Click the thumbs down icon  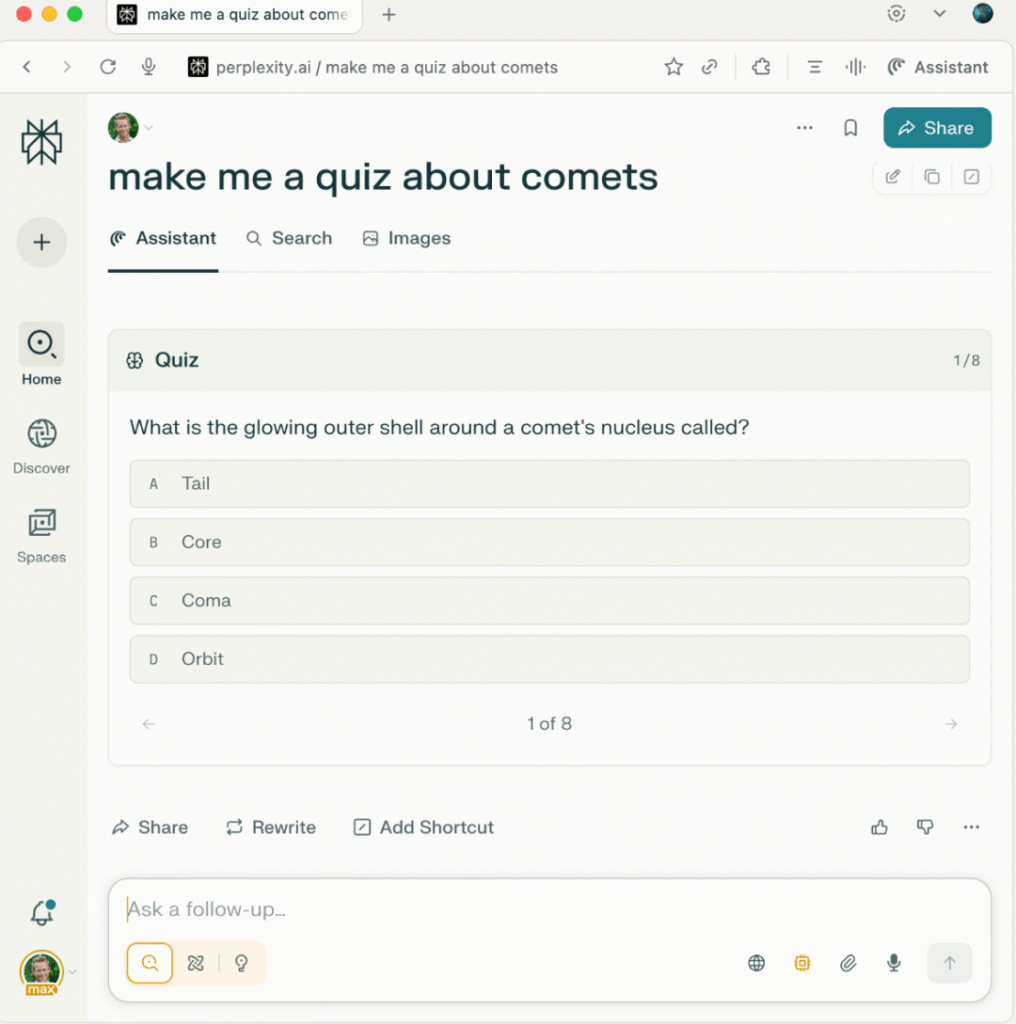click(925, 827)
